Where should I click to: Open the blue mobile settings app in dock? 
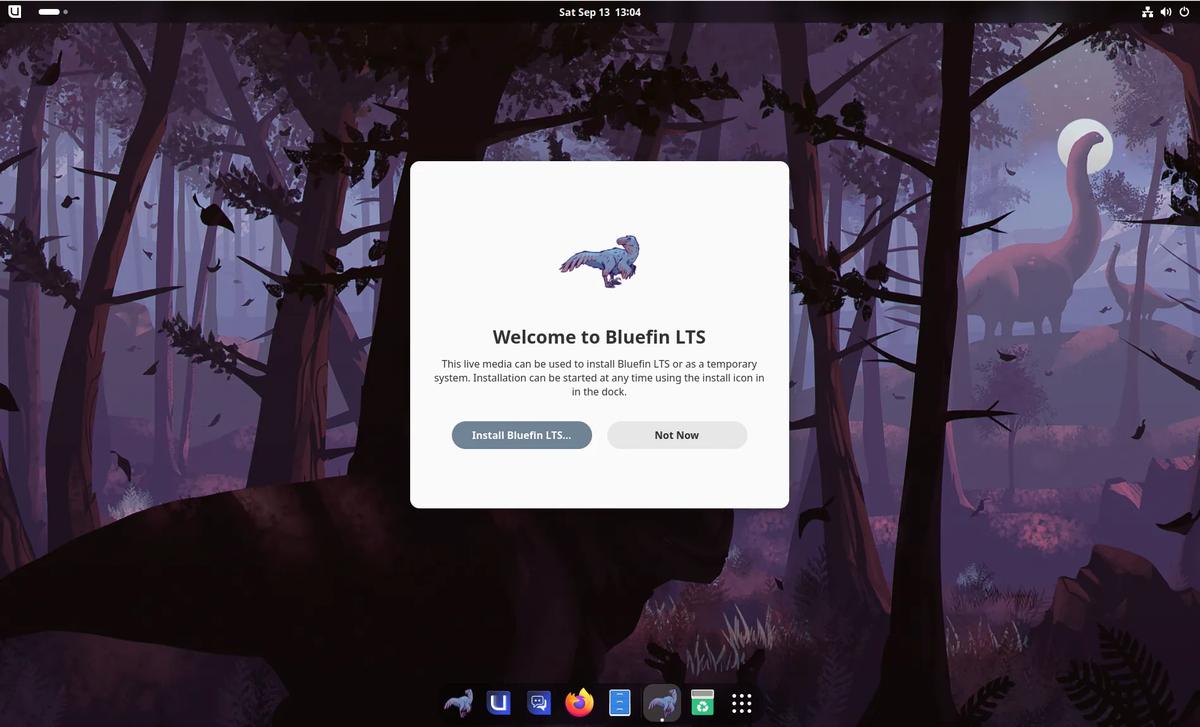click(x=619, y=703)
